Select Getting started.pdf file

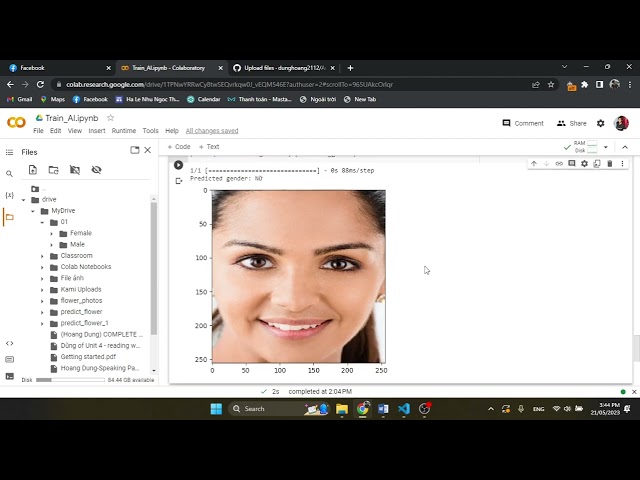88,357
